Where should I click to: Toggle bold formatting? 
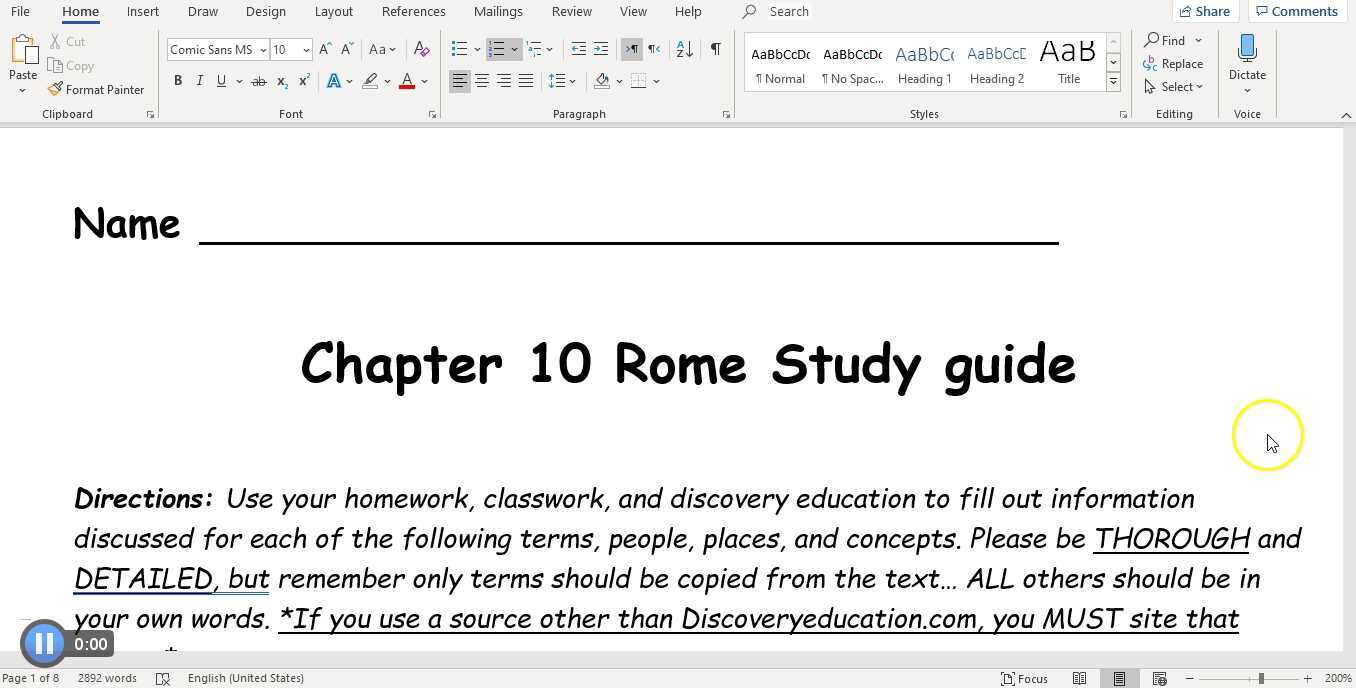178,81
